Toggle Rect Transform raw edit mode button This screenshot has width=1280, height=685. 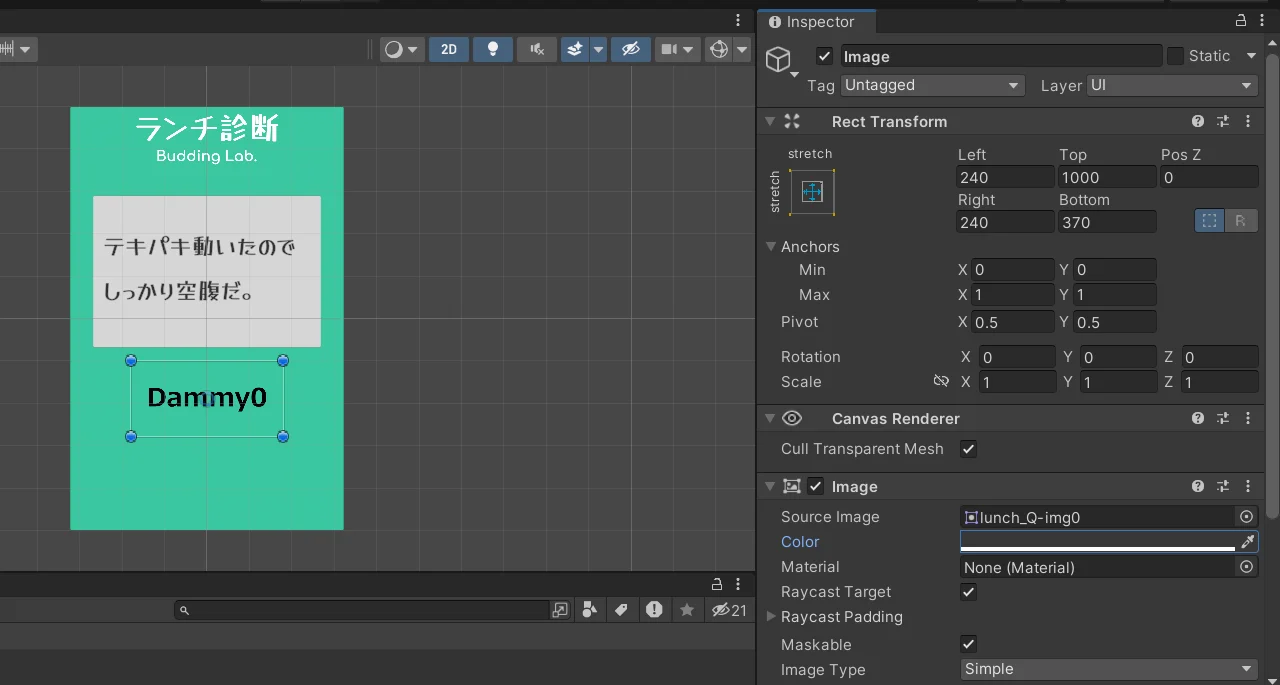(x=1241, y=221)
